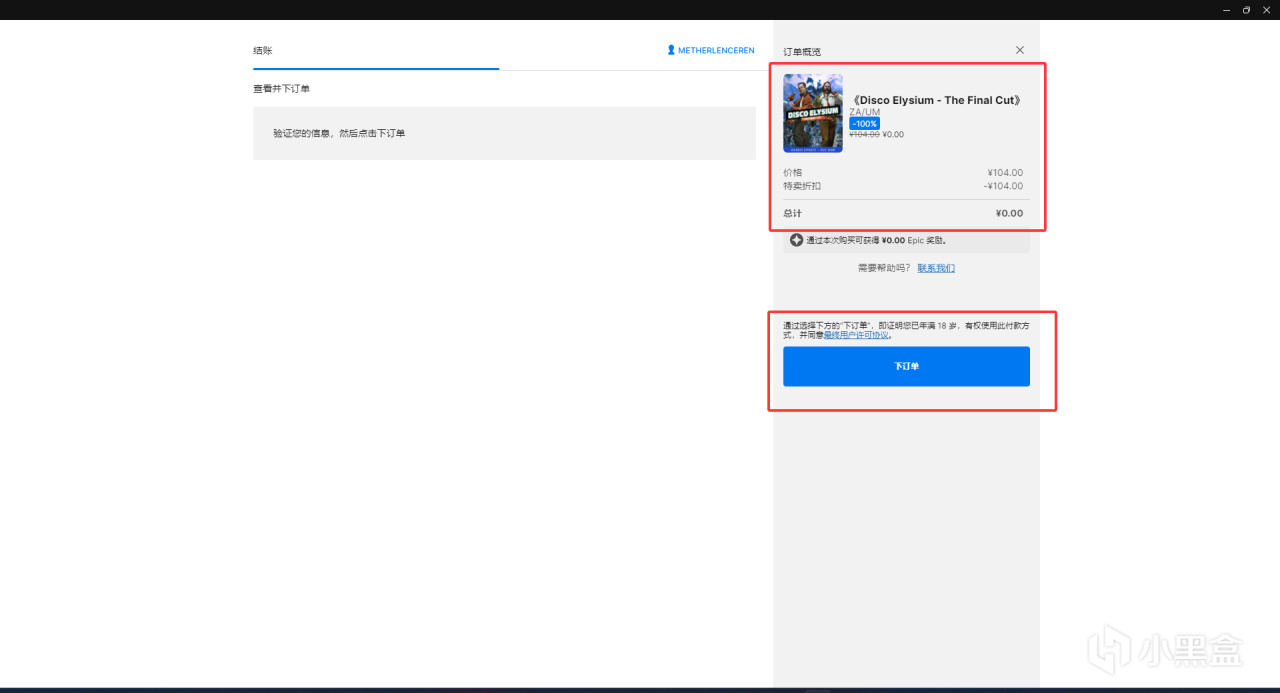Image resolution: width=1280 pixels, height=693 pixels.
Task: Click the METHERLENCEREN account name
Action: pyautogui.click(x=716, y=50)
